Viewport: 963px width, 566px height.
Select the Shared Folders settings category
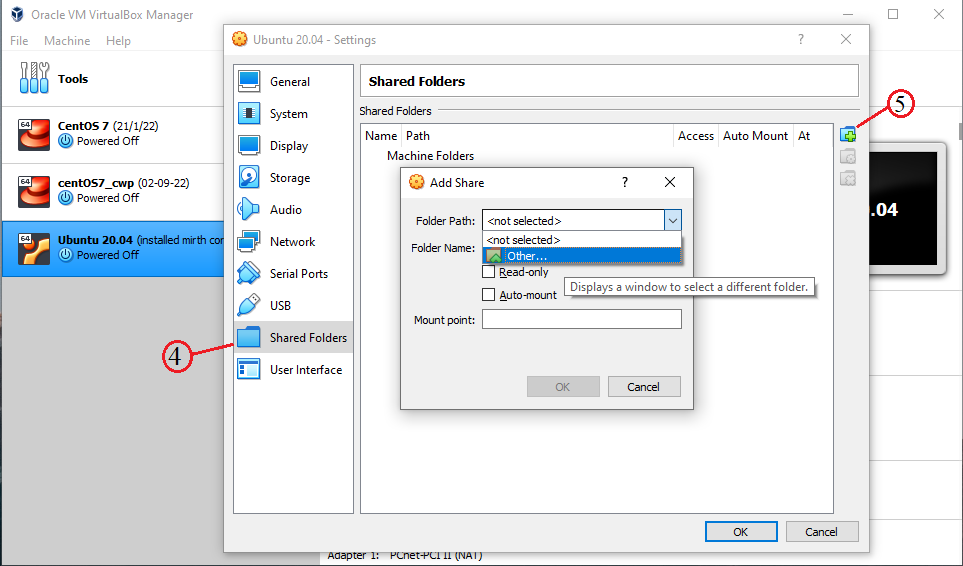(x=294, y=337)
